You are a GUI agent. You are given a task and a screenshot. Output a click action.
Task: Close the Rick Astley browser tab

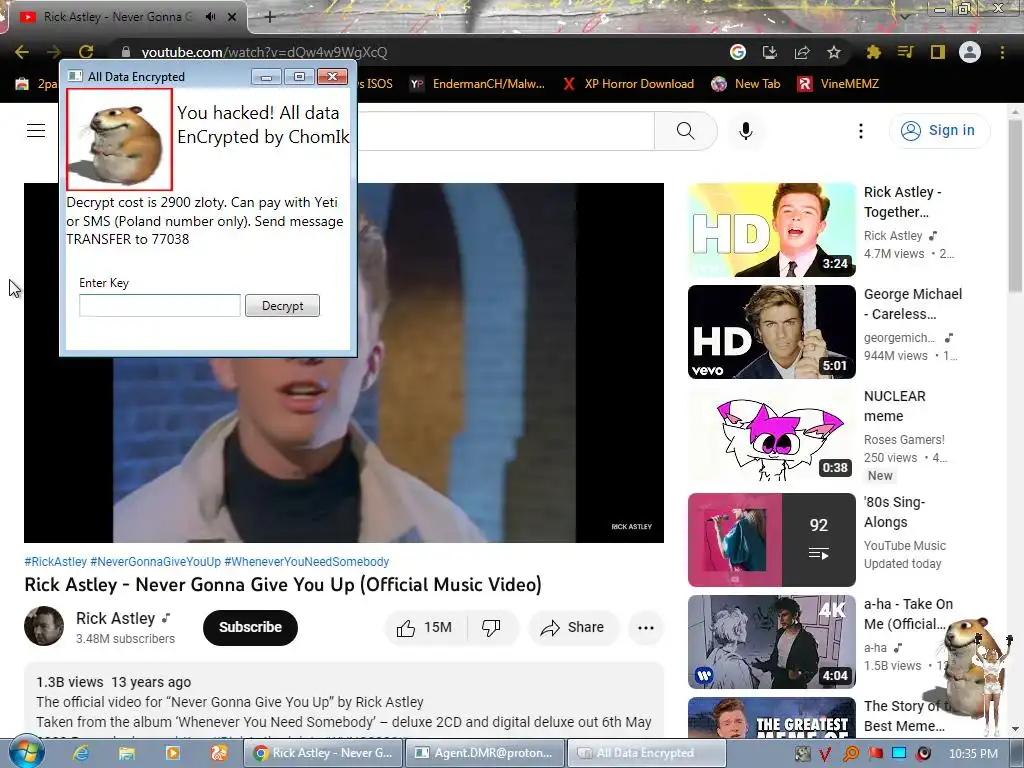pyautogui.click(x=232, y=17)
